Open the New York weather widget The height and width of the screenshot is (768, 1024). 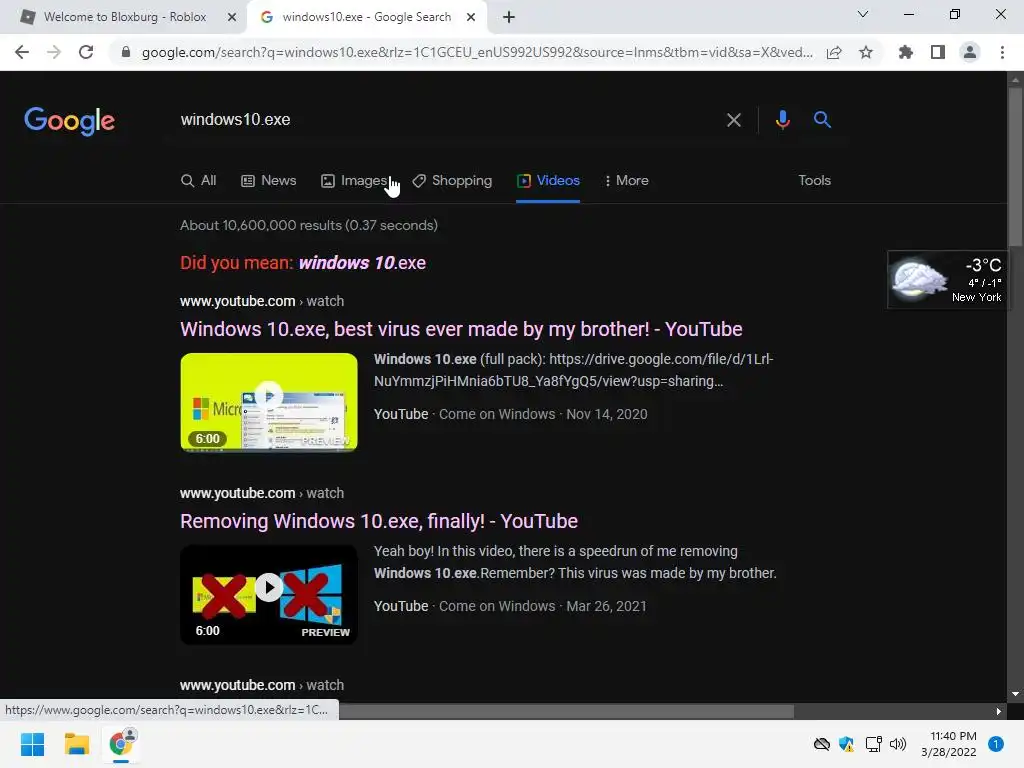[947, 280]
